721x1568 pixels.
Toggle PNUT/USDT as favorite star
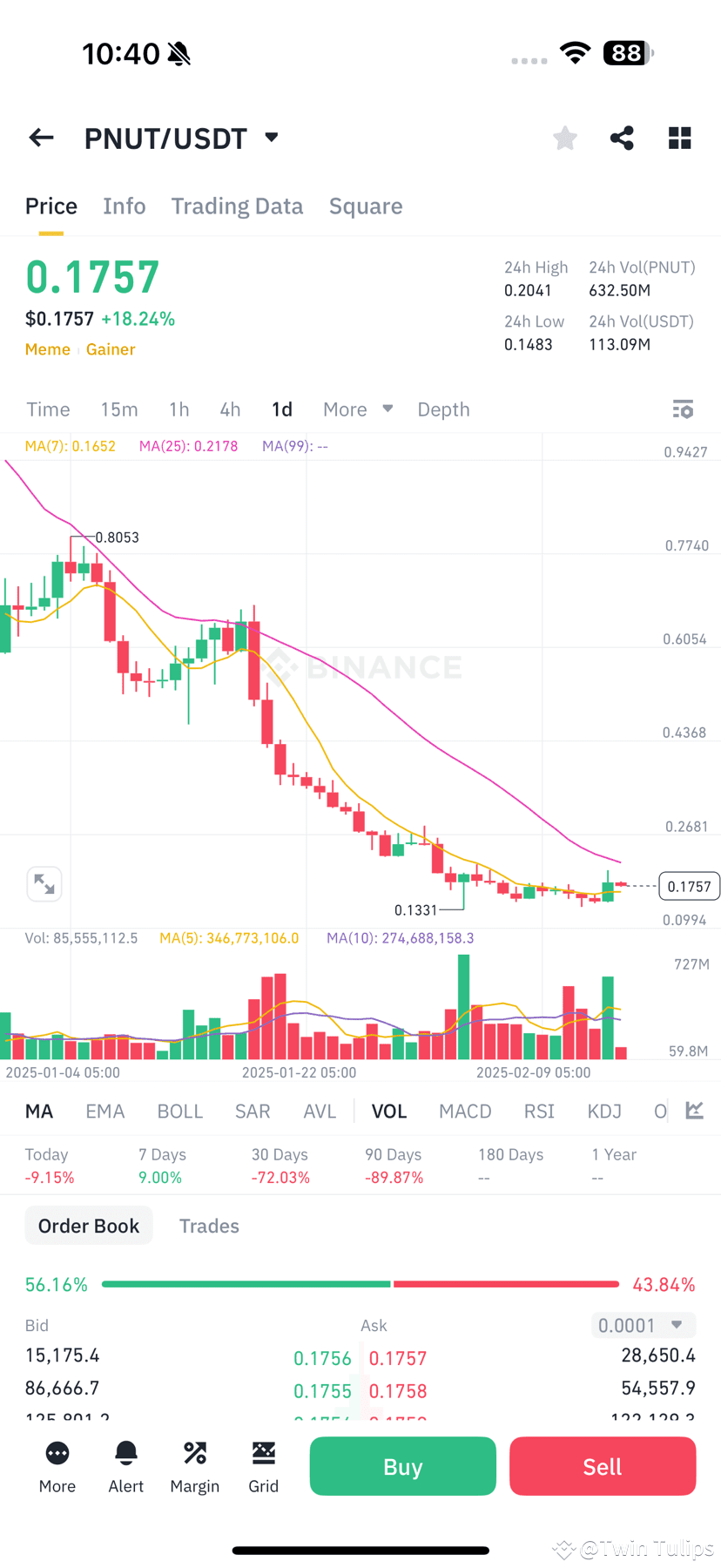[x=564, y=137]
